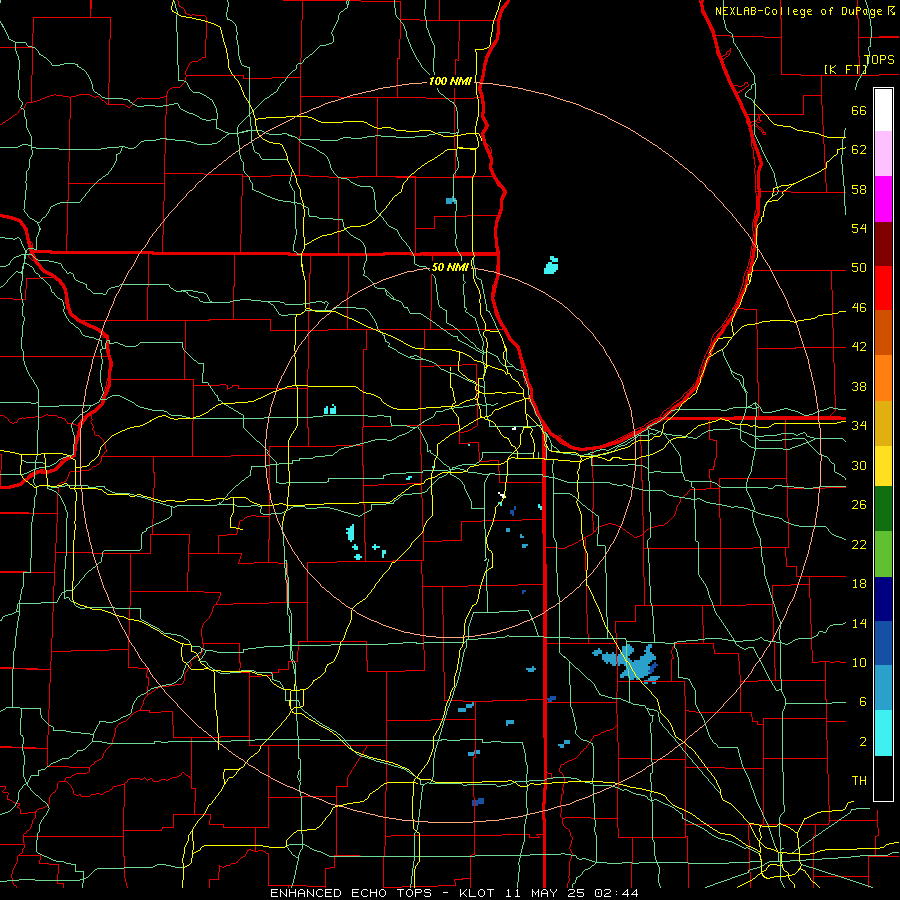Click the cyan echo over the lake
900x900 pixels.
click(x=551, y=265)
